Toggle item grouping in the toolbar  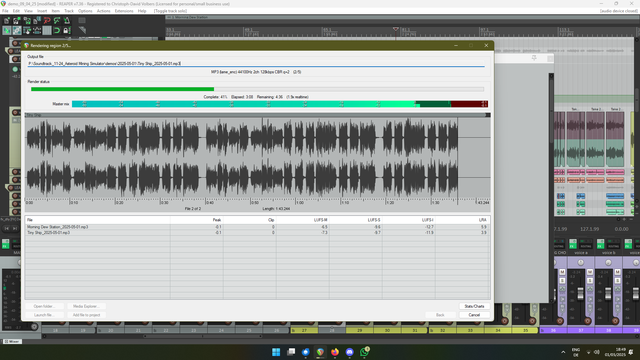(x=17, y=30)
